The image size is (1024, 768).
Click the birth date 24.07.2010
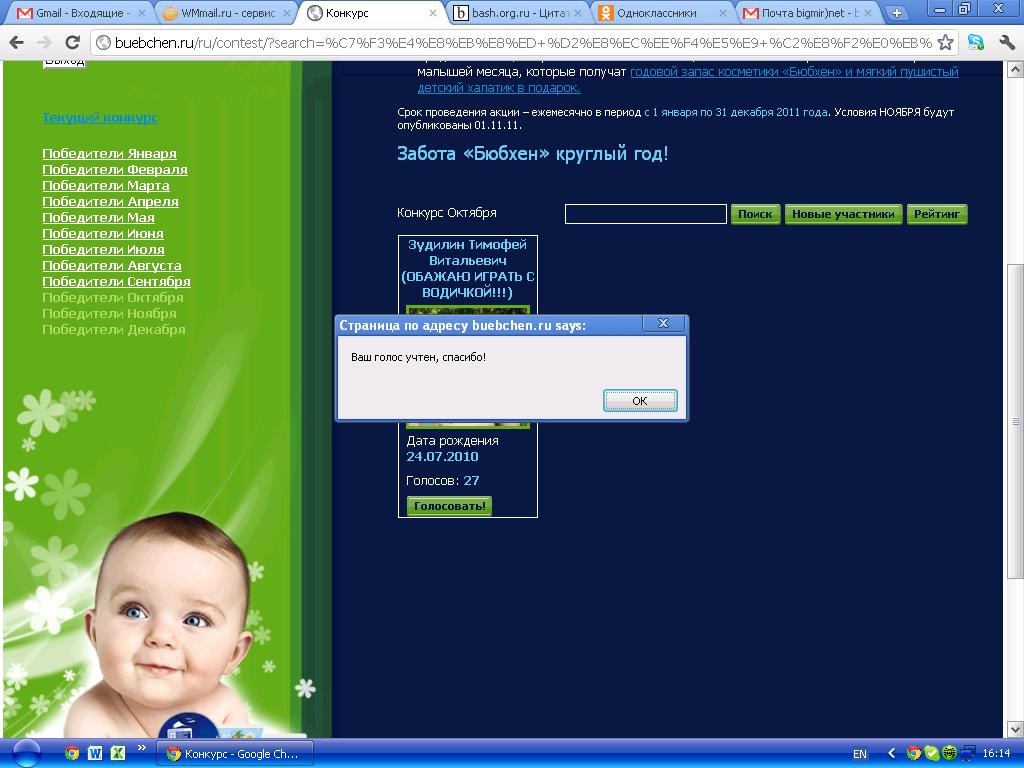click(x=442, y=456)
